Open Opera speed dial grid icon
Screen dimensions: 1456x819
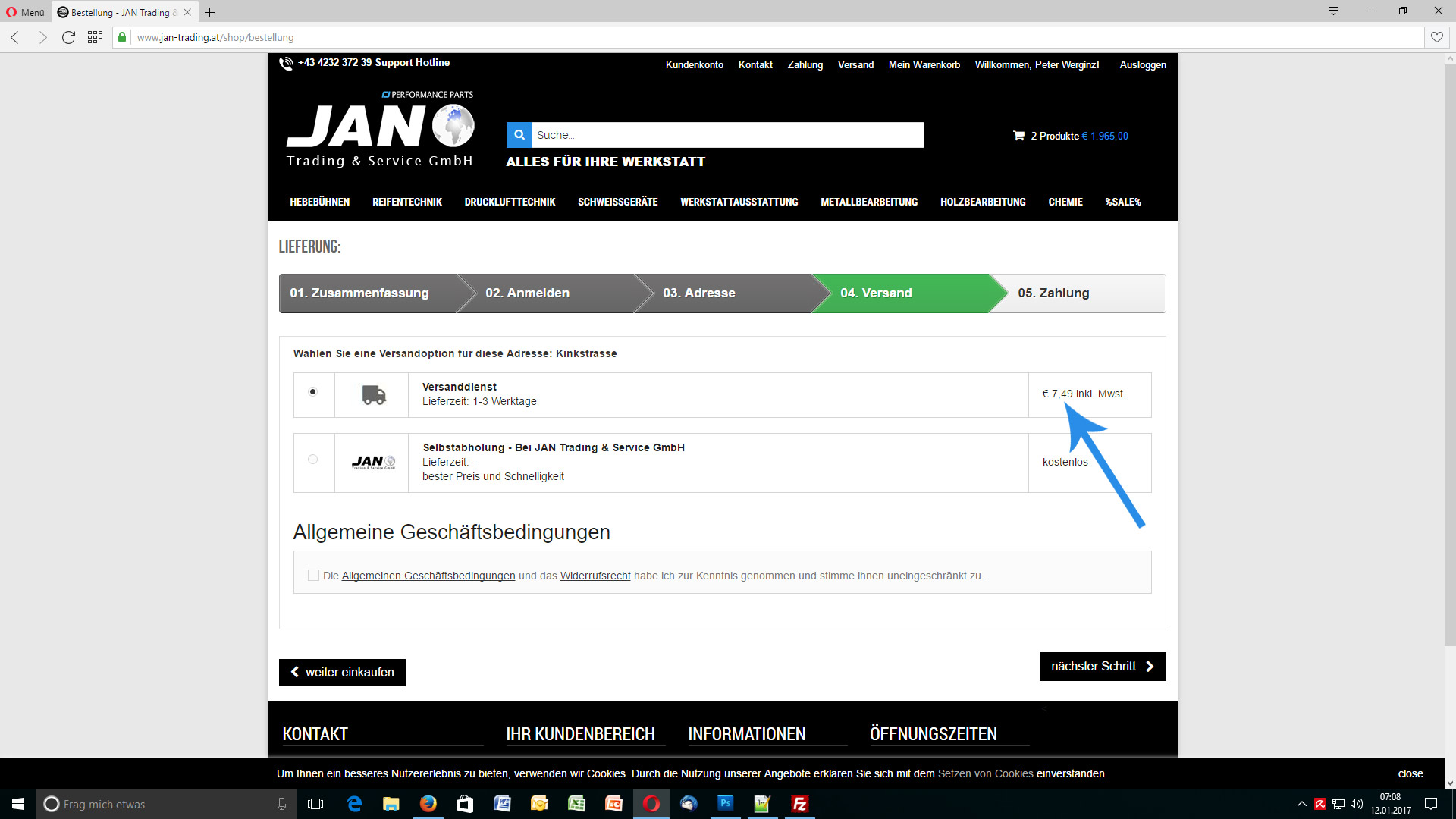pos(95,37)
